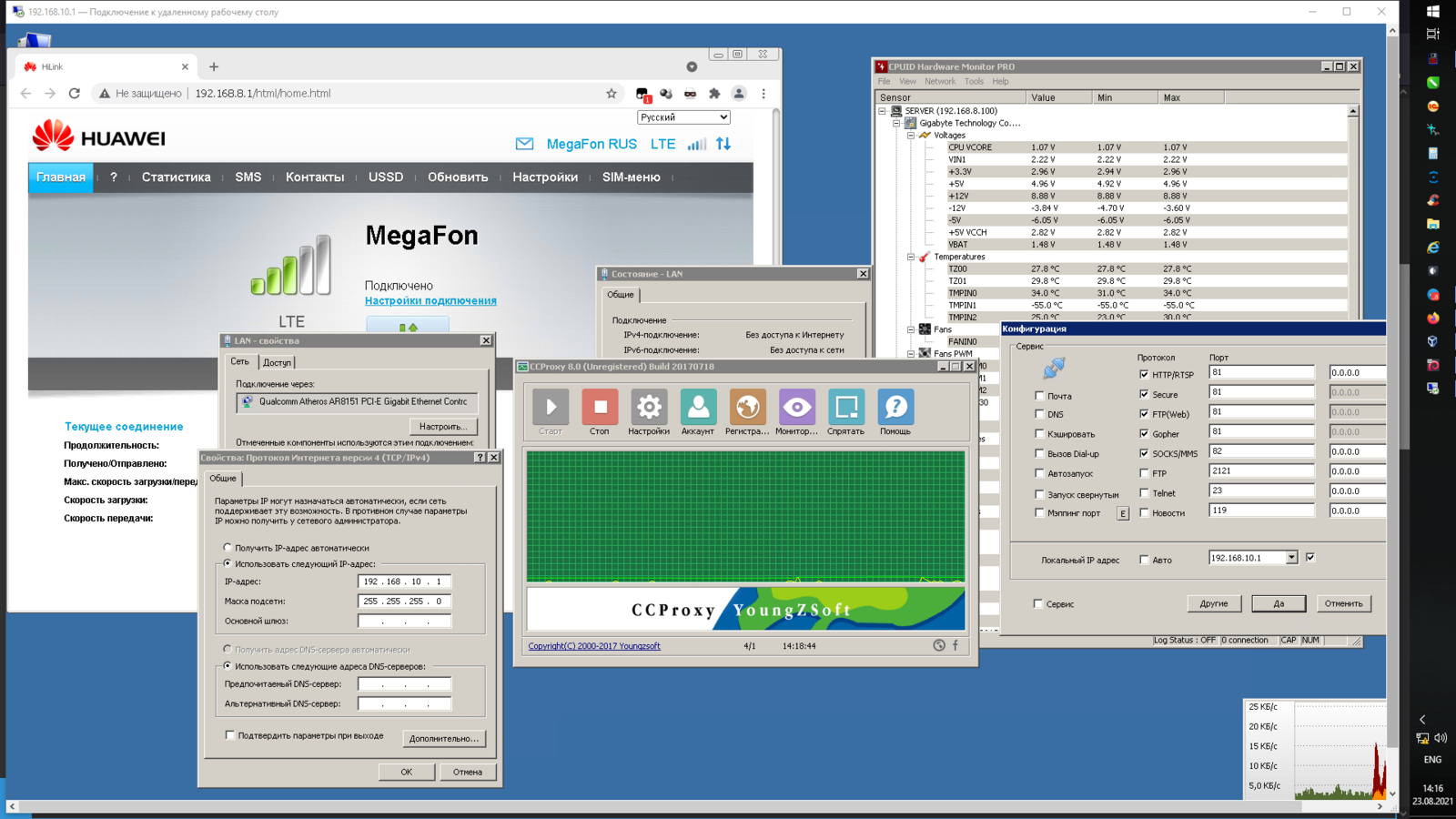Click the Facebook icon in CCProxy status bar
The width and height of the screenshot is (1456, 819).
click(x=955, y=645)
